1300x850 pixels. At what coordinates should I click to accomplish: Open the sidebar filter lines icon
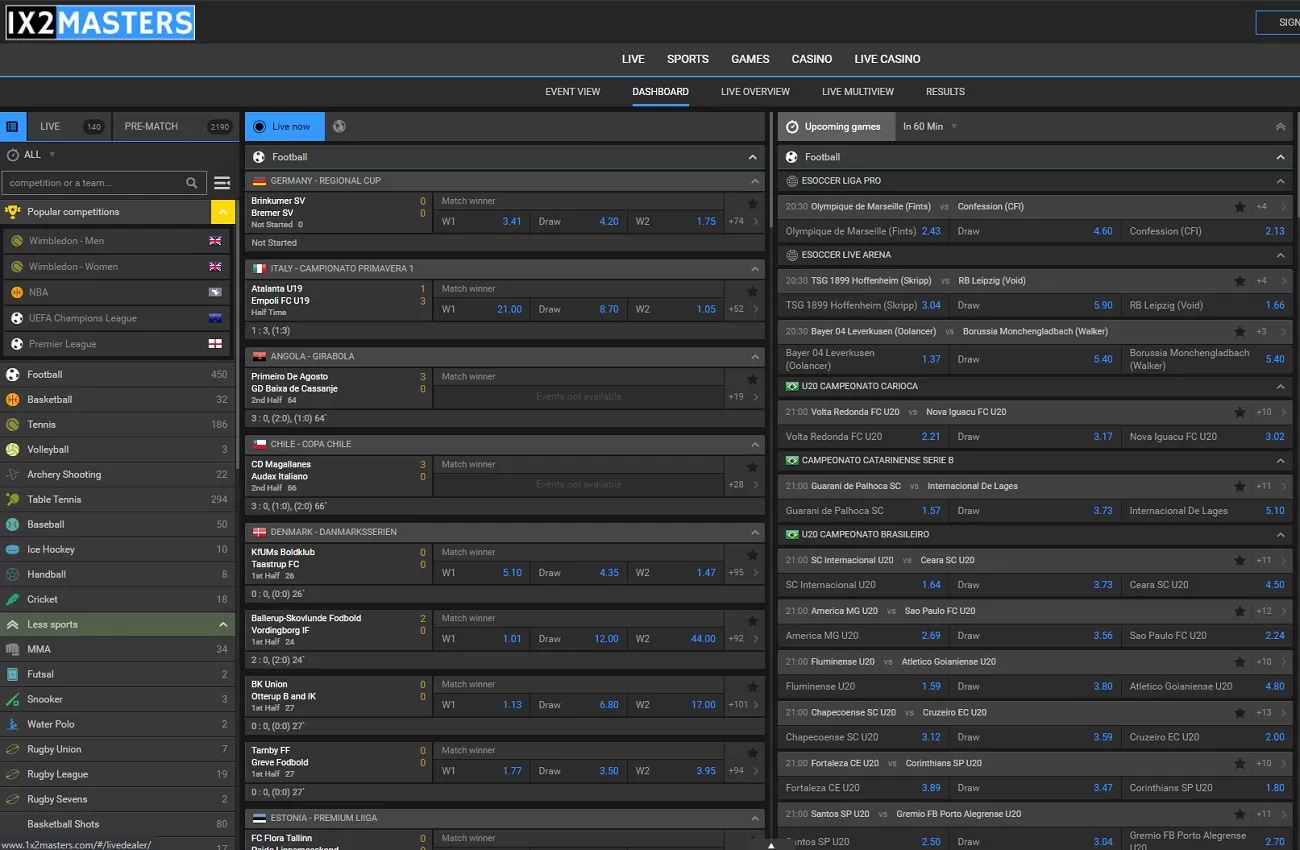pos(222,183)
